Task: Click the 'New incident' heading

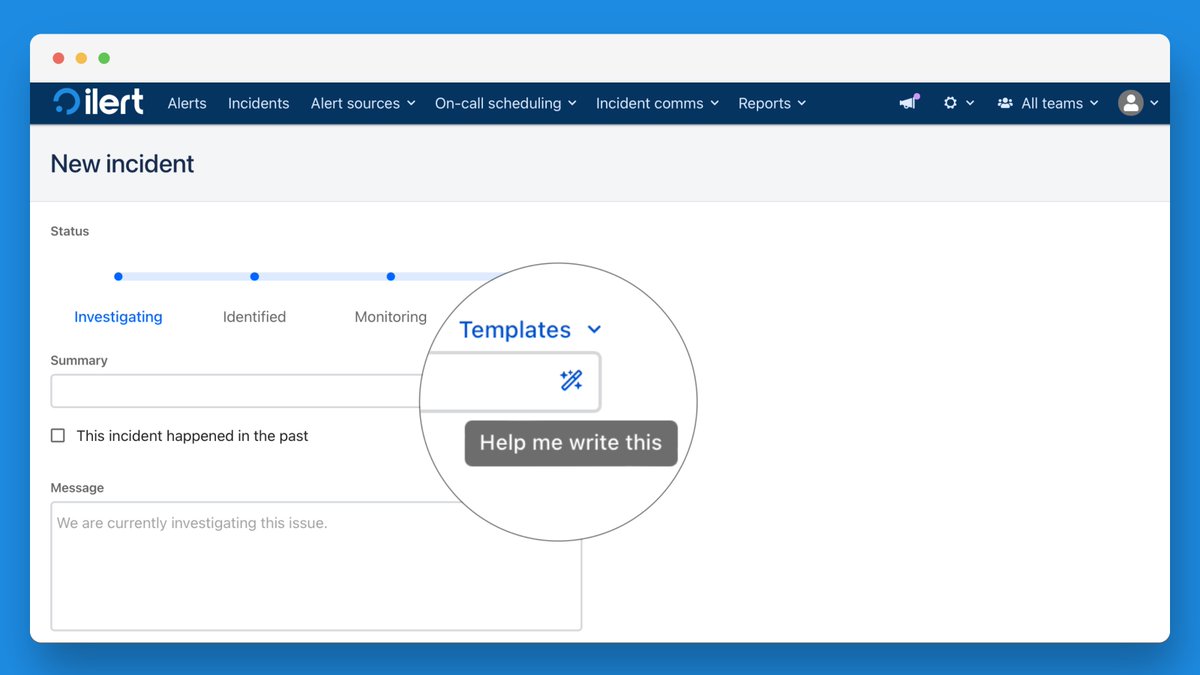Action: coord(122,164)
